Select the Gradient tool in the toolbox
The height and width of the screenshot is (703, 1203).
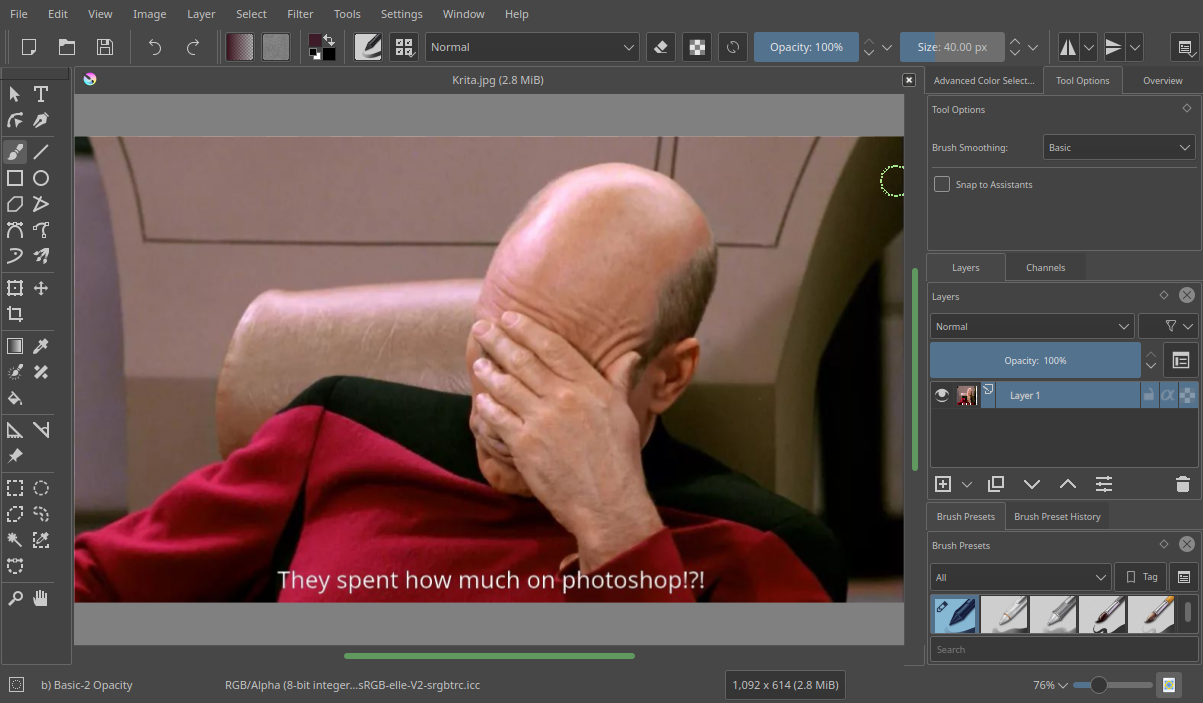click(x=15, y=346)
